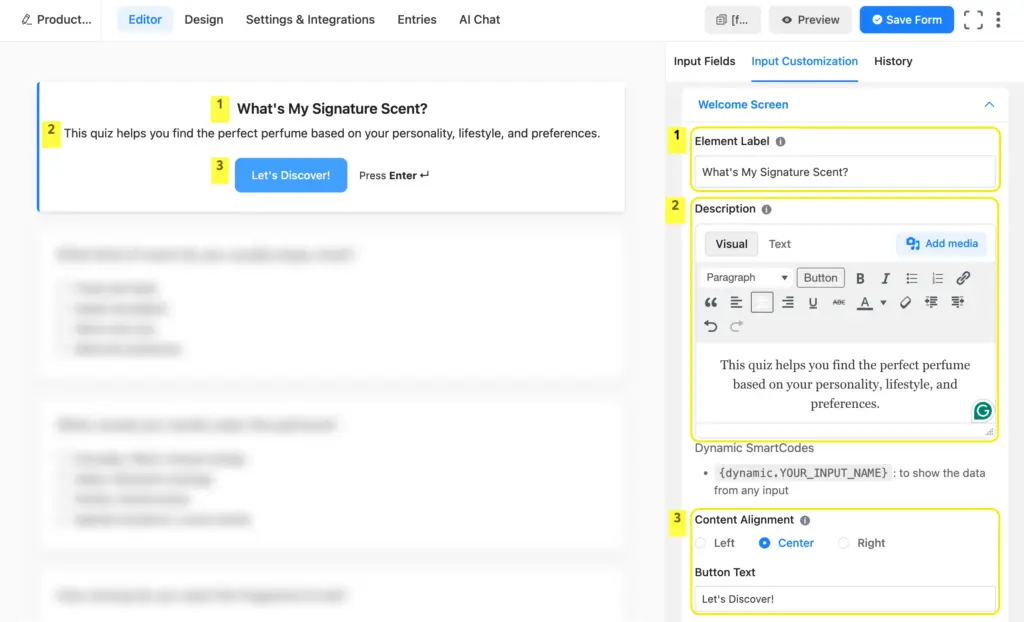This screenshot has height=622, width=1024.
Task: Apply text color with the A icon
Action: click(865, 303)
